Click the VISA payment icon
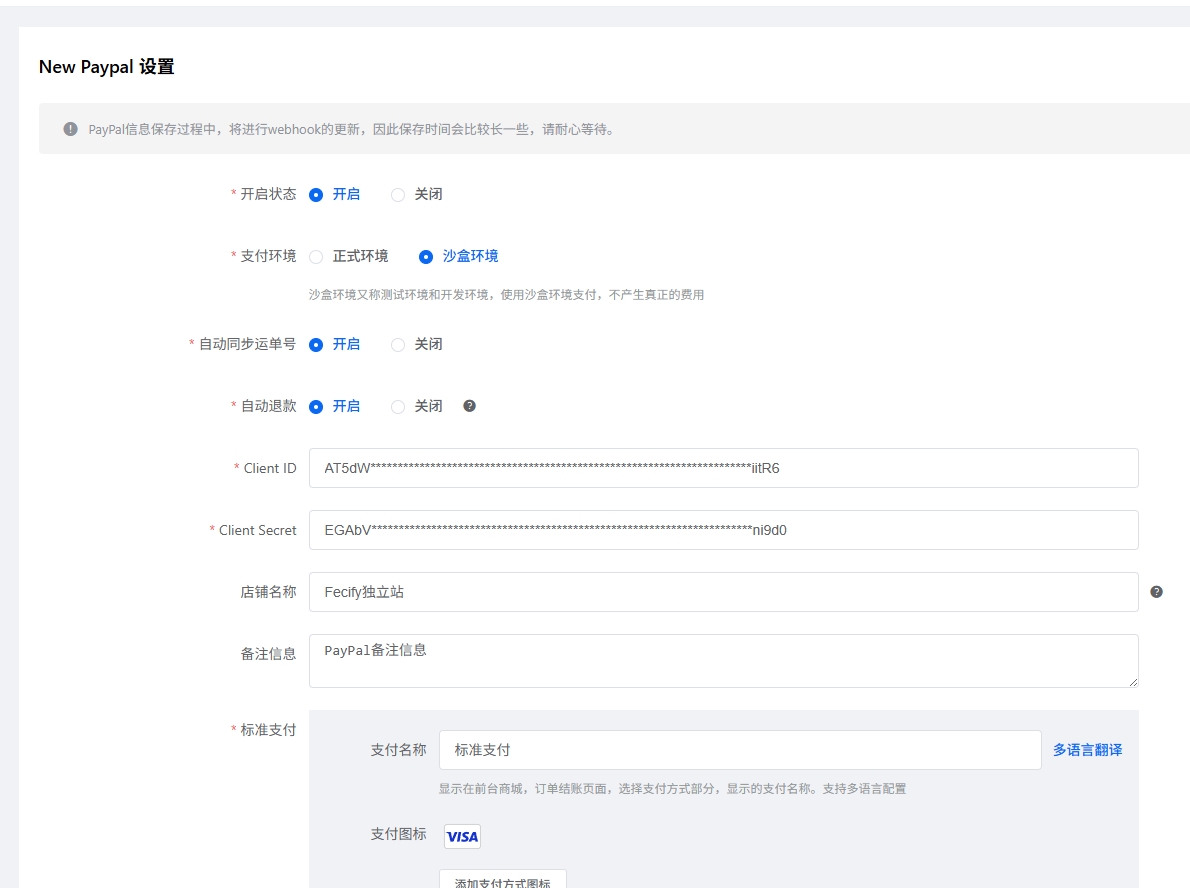Viewport: 1190px width, 888px height. (x=462, y=836)
